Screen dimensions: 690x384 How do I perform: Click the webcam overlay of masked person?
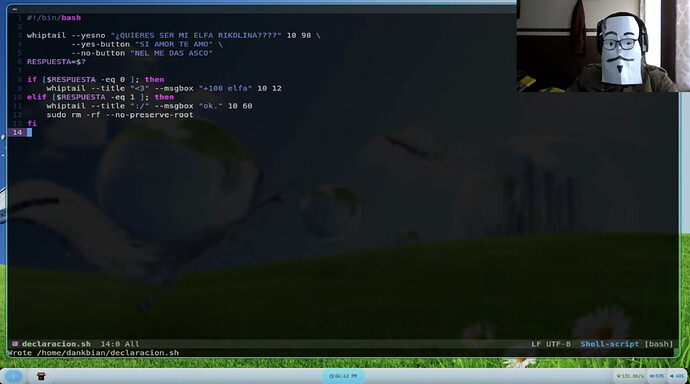click(603, 46)
